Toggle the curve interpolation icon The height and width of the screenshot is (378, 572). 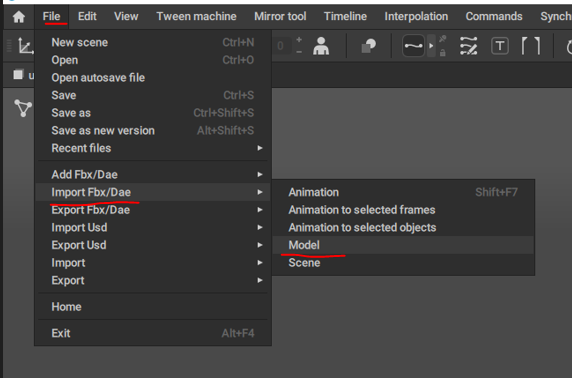[x=413, y=46]
